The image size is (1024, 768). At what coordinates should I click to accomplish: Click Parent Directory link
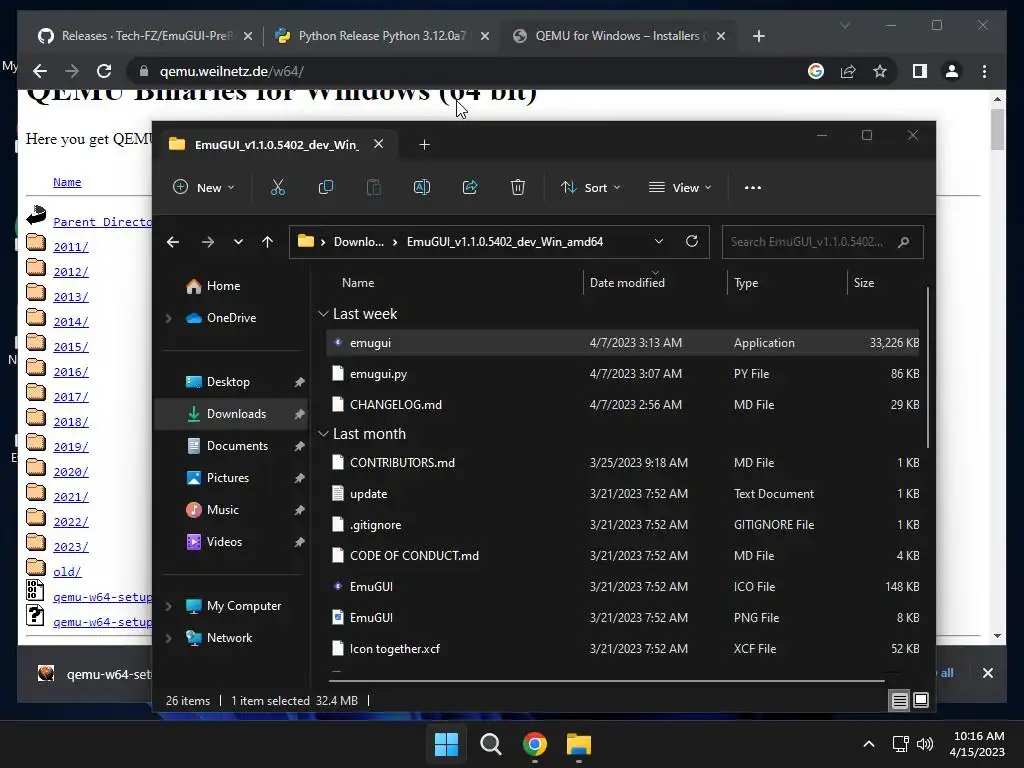[103, 222]
